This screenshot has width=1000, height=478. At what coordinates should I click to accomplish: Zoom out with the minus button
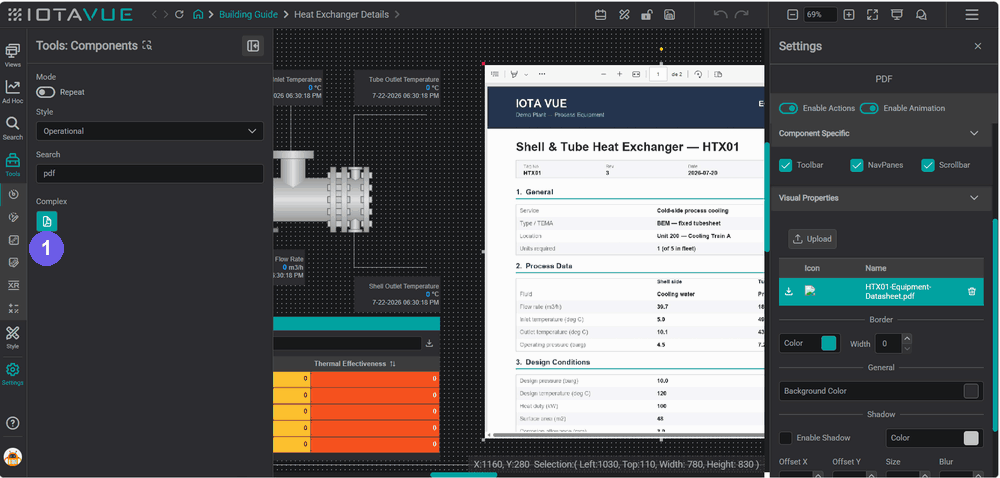(792, 15)
